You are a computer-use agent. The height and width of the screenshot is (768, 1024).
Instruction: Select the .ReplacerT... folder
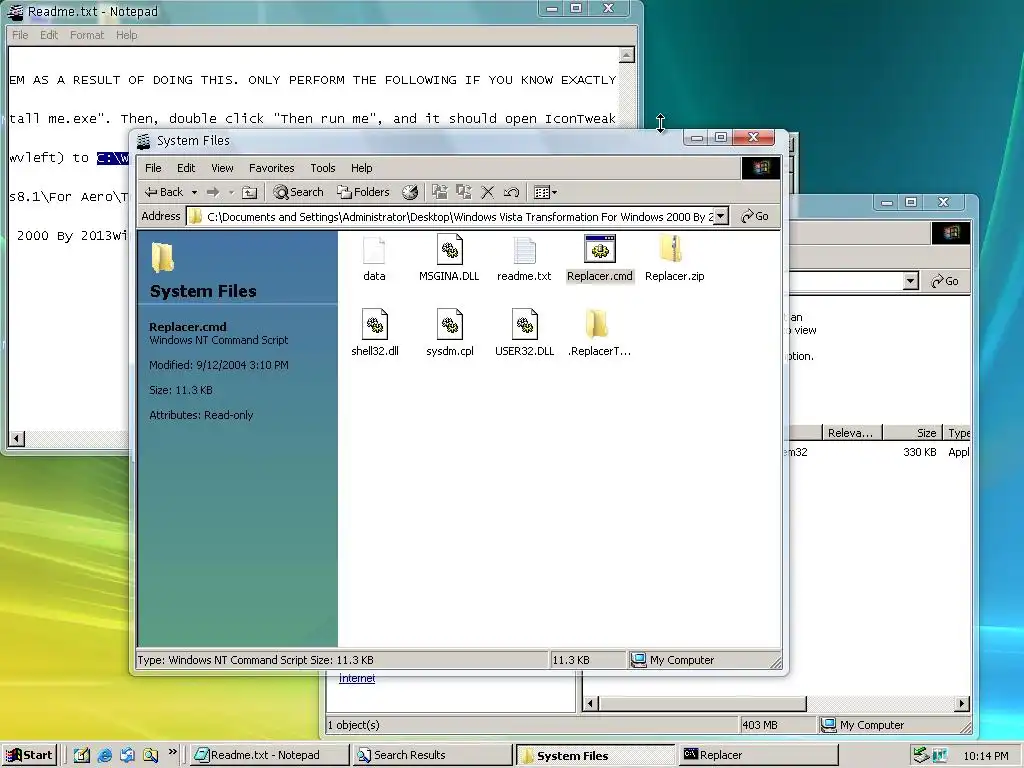click(600, 334)
